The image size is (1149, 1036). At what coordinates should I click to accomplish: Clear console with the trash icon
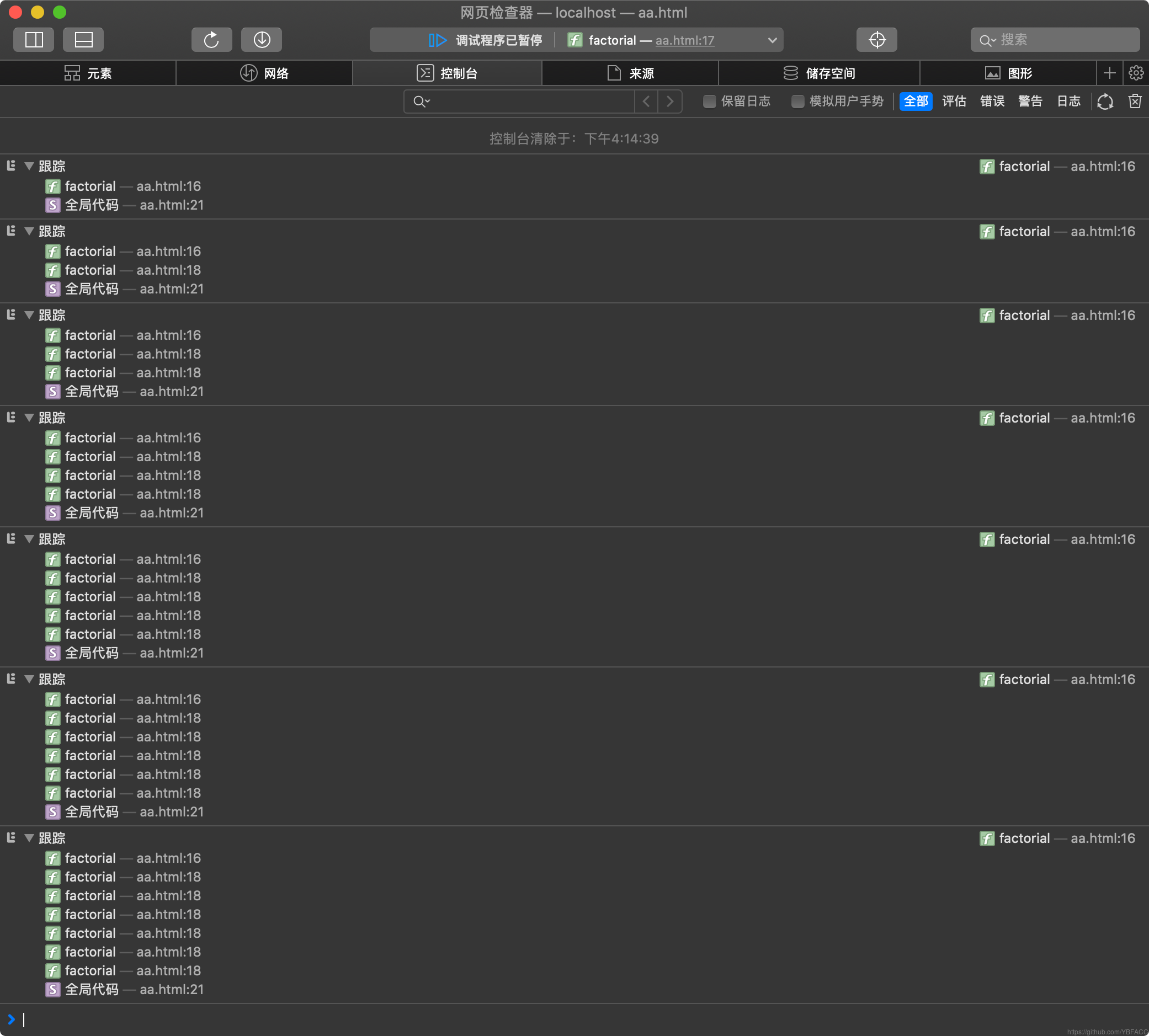point(1135,102)
